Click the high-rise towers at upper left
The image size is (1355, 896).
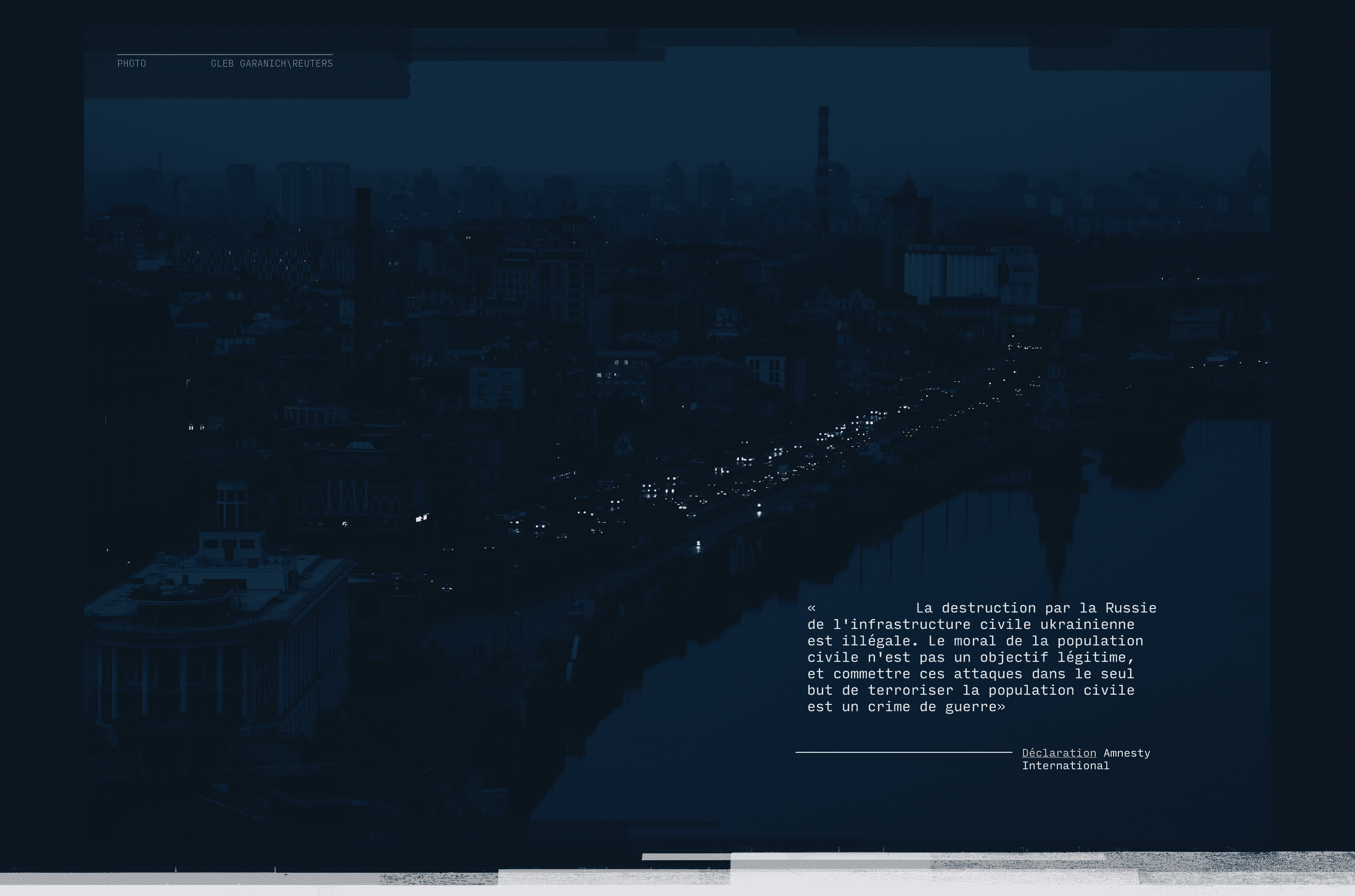[313, 192]
